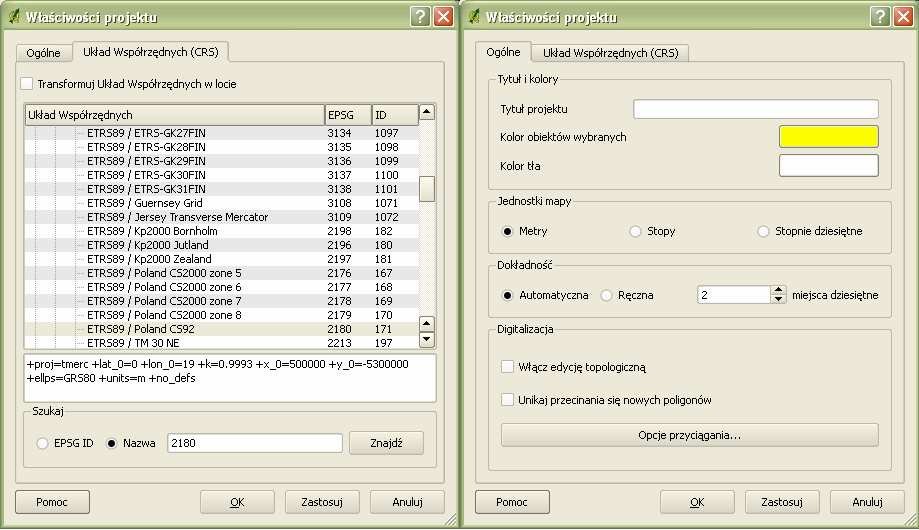Screen dimensions: 919x530
Task: Select ETRS89 / Poland CS92 row
Action: point(222,329)
